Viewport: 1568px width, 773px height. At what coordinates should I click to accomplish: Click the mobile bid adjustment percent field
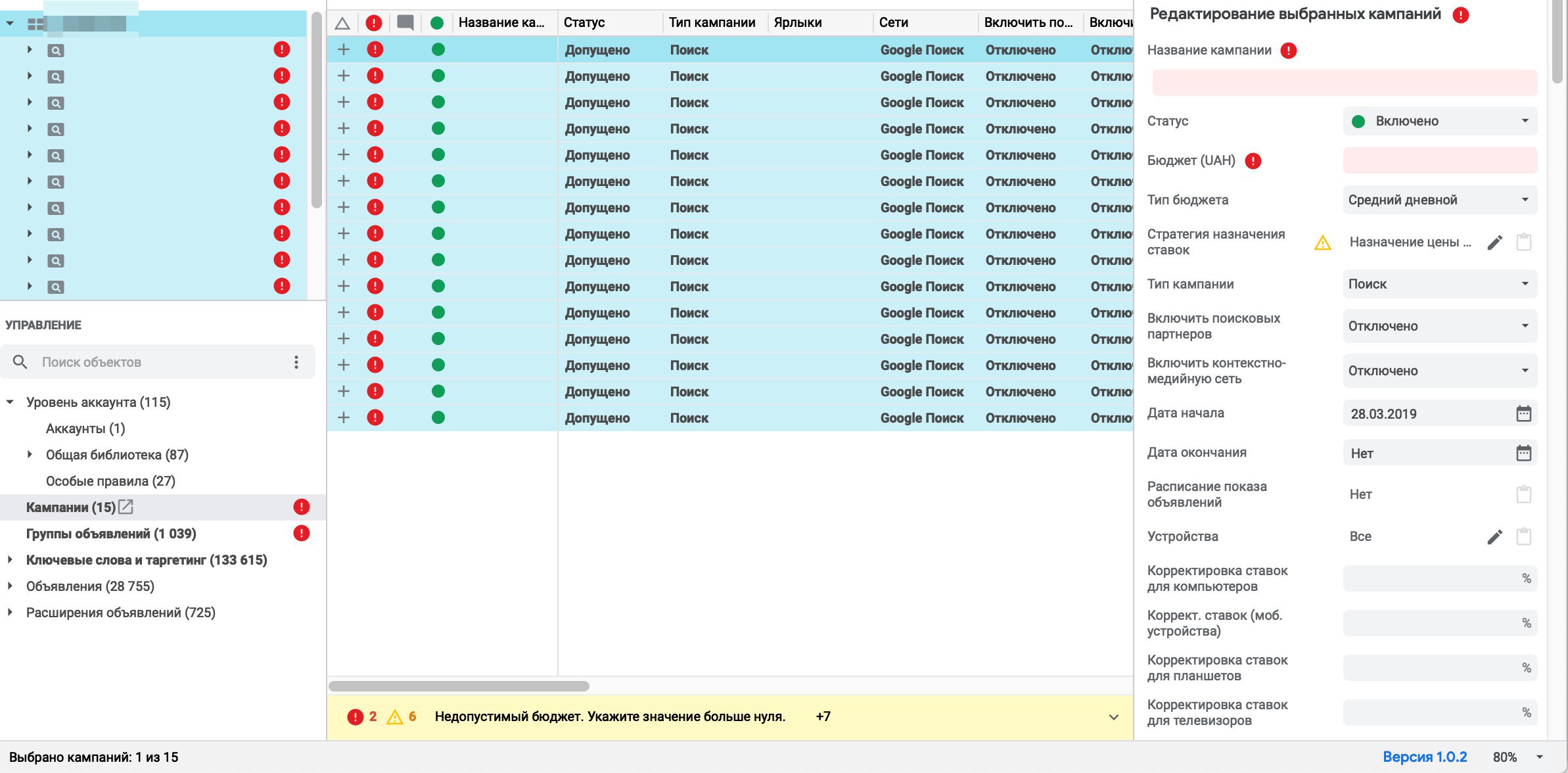point(1440,623)
